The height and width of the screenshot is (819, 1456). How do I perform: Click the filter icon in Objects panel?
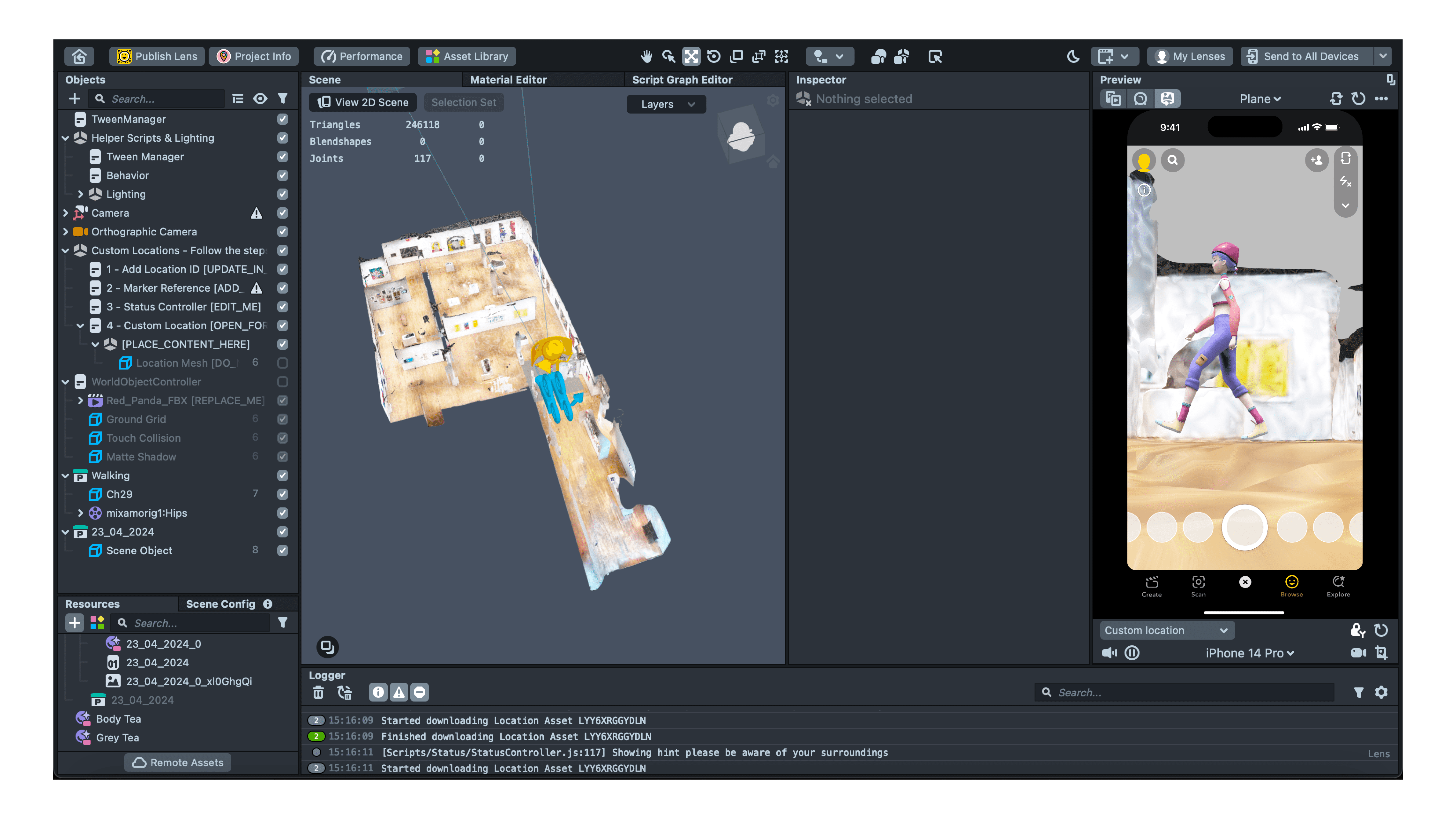point(283,98)
